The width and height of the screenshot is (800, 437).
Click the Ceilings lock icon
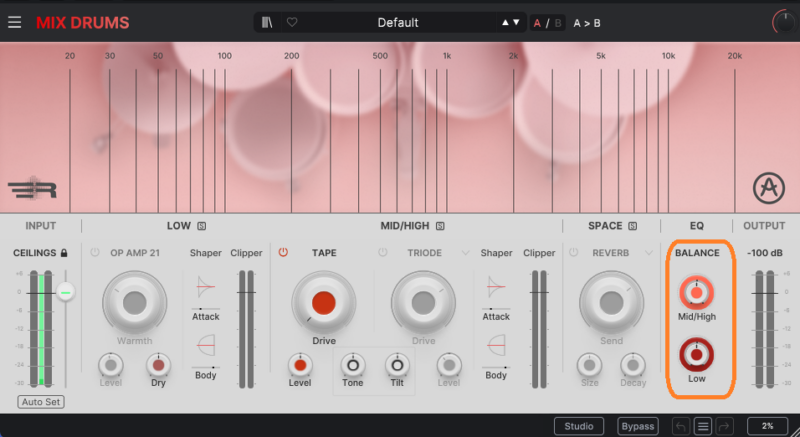point(64,253)
